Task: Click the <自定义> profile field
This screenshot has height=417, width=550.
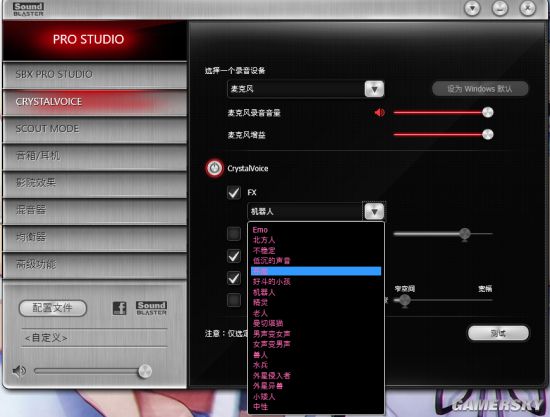Action: [94, 338]
